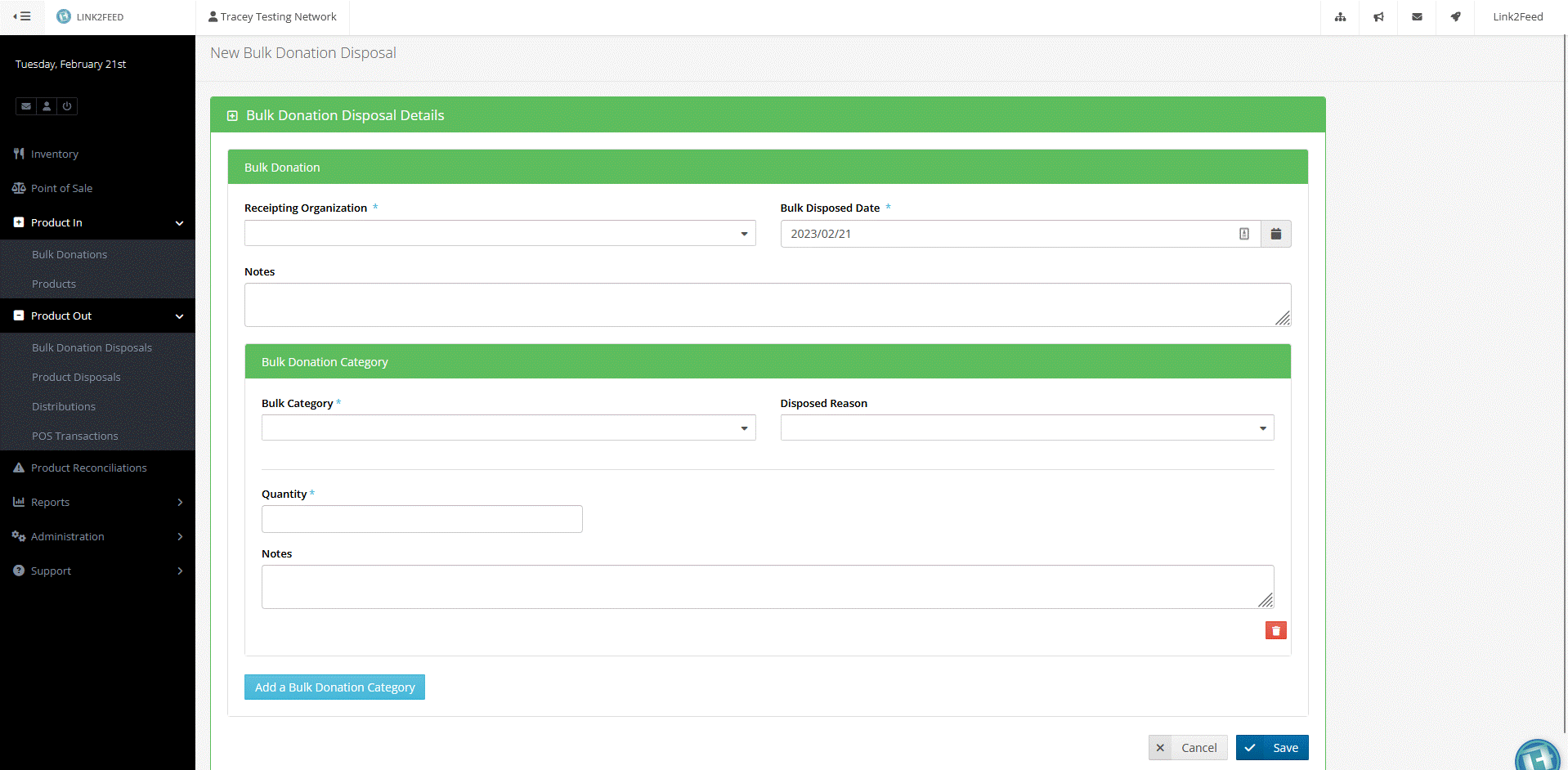Click the sitemap icon in top bar

click(x=1340, y=17)
